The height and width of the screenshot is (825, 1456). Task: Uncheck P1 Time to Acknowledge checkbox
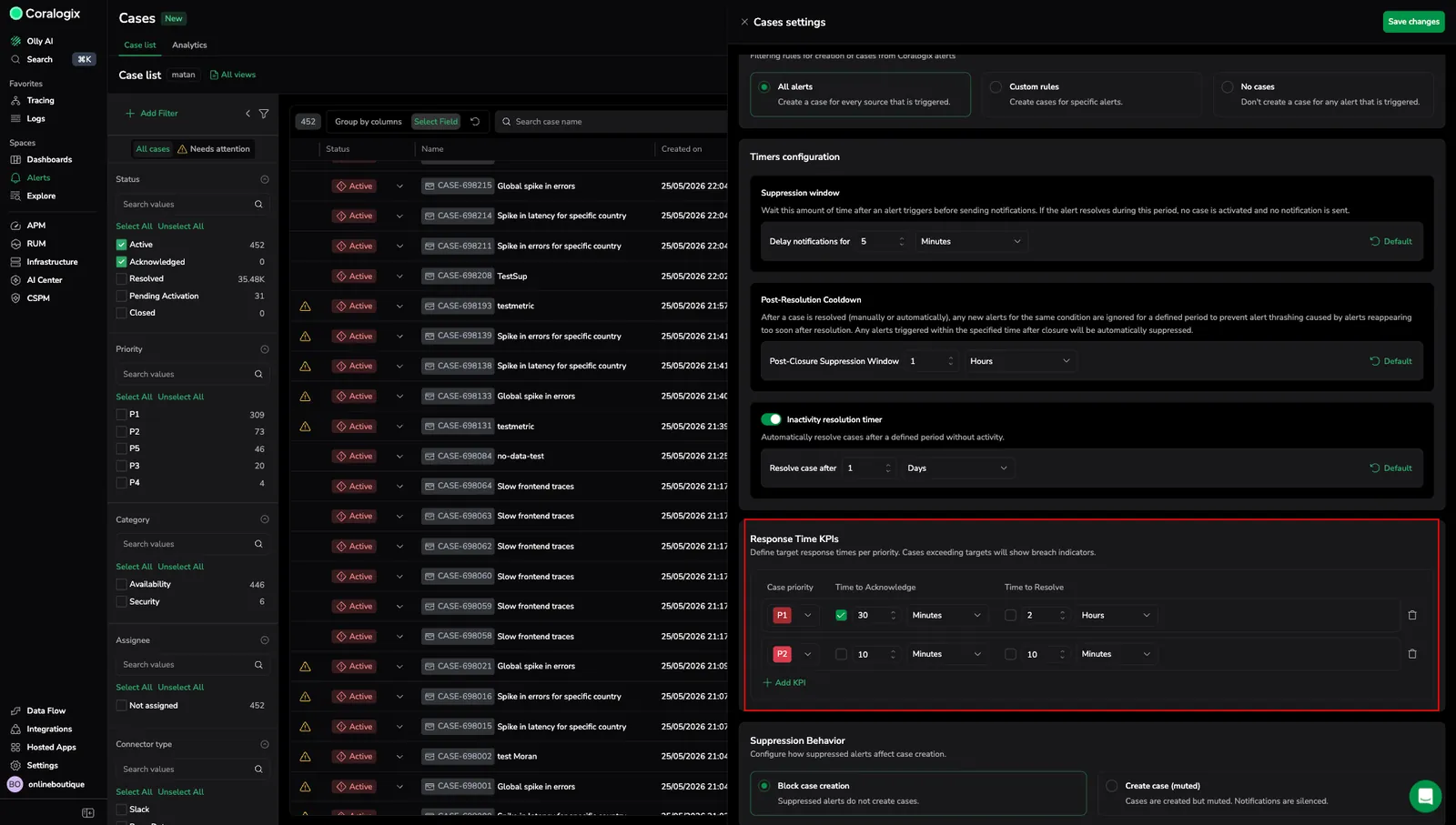point(841,616)
